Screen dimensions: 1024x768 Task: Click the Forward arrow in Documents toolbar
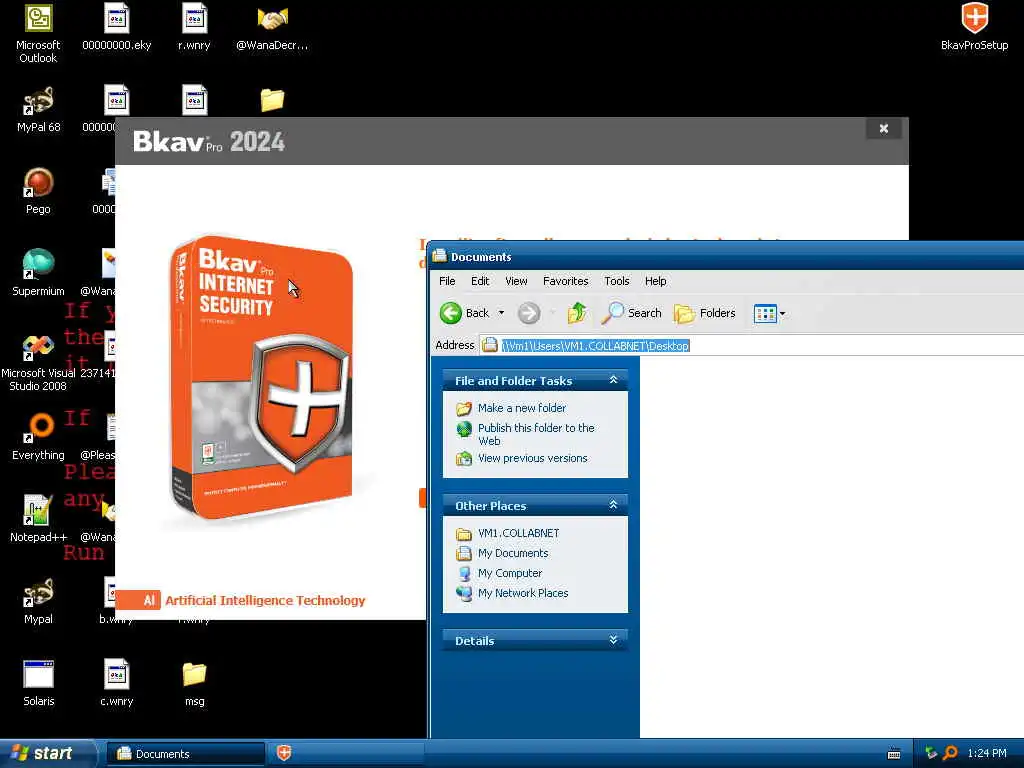(x=529, y=313)
